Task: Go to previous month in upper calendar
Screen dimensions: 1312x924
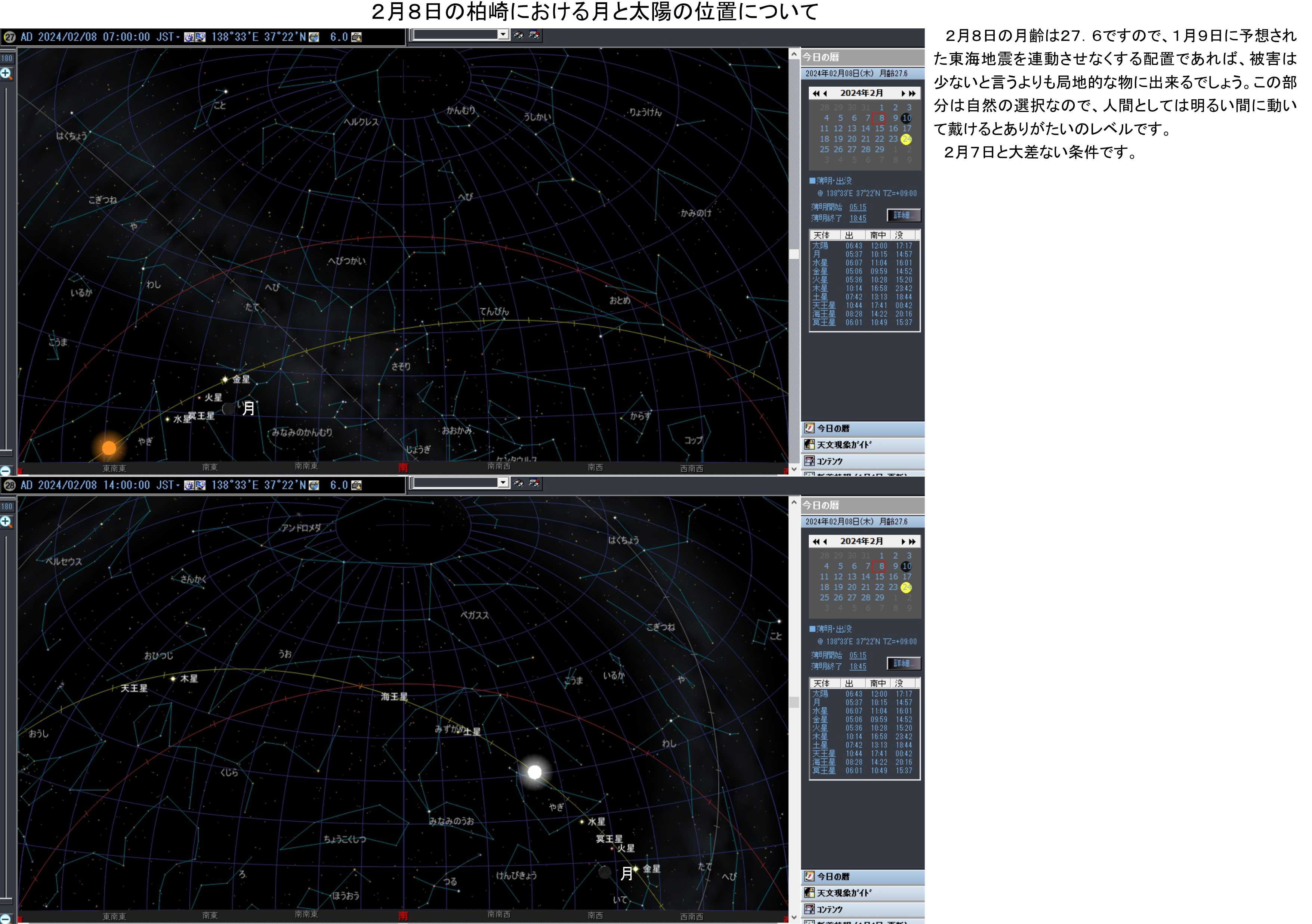Action: pos(825,93)
